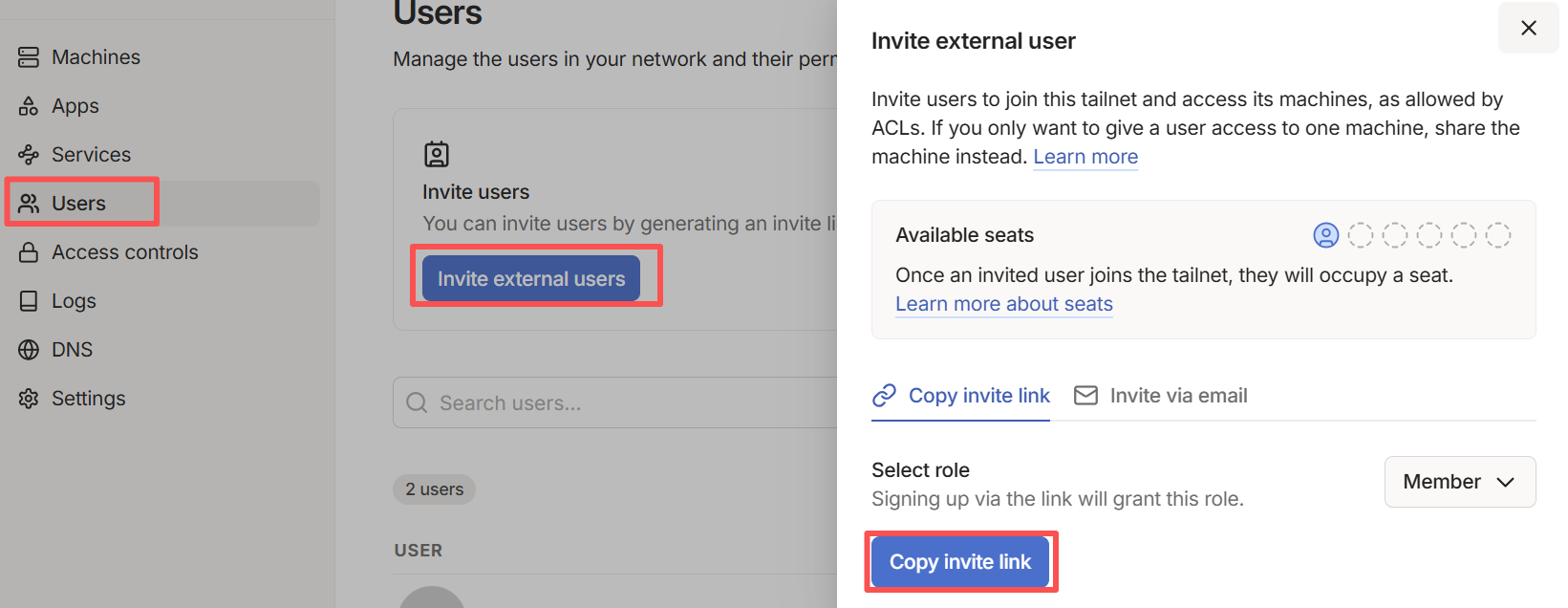Click into the Search users field
This screenshot has height=608, width=1568.
(x=615, y=402)
